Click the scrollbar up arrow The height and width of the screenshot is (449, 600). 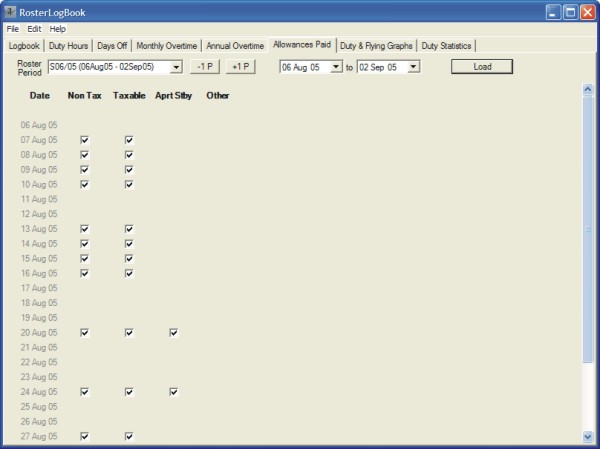tap(588, 90)
